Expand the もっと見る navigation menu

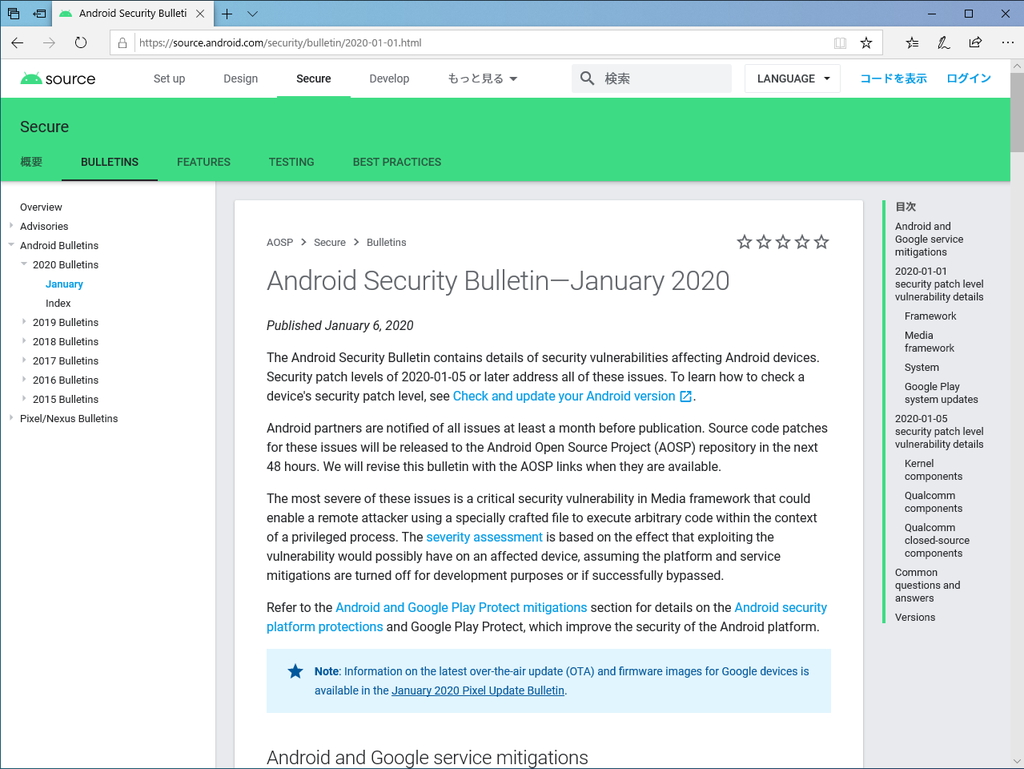481,78
